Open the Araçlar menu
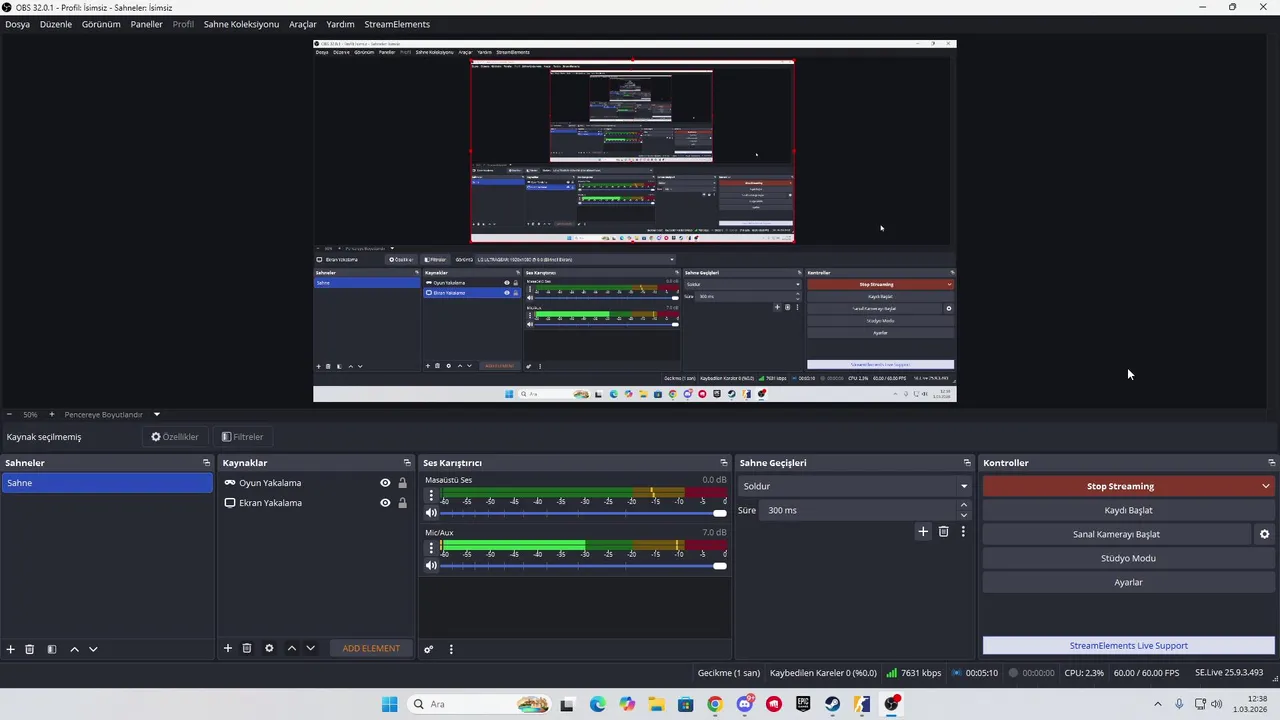 pyautogui.click(x=303, y=24)
